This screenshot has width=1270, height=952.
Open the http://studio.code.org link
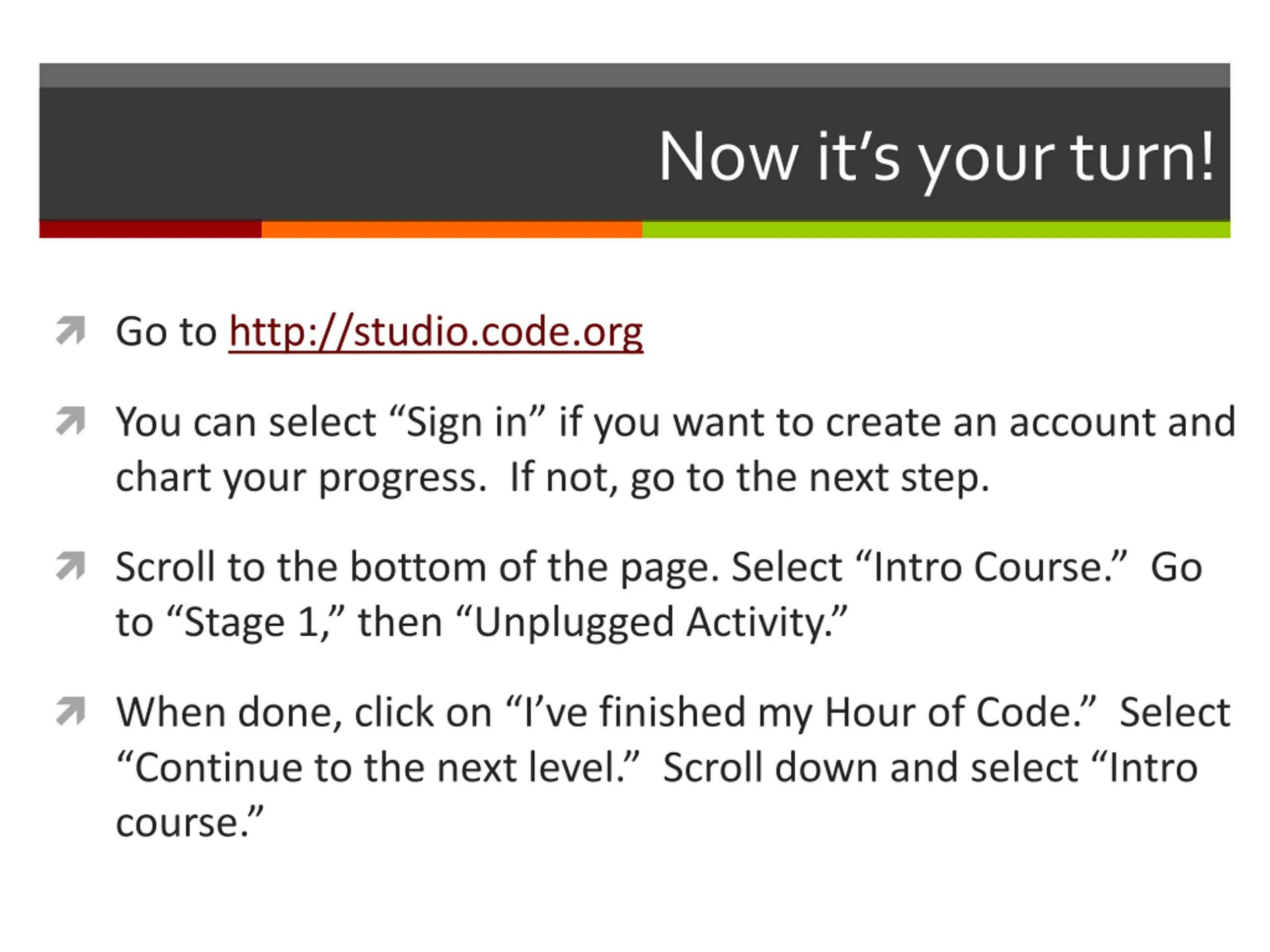click(436, 332)
